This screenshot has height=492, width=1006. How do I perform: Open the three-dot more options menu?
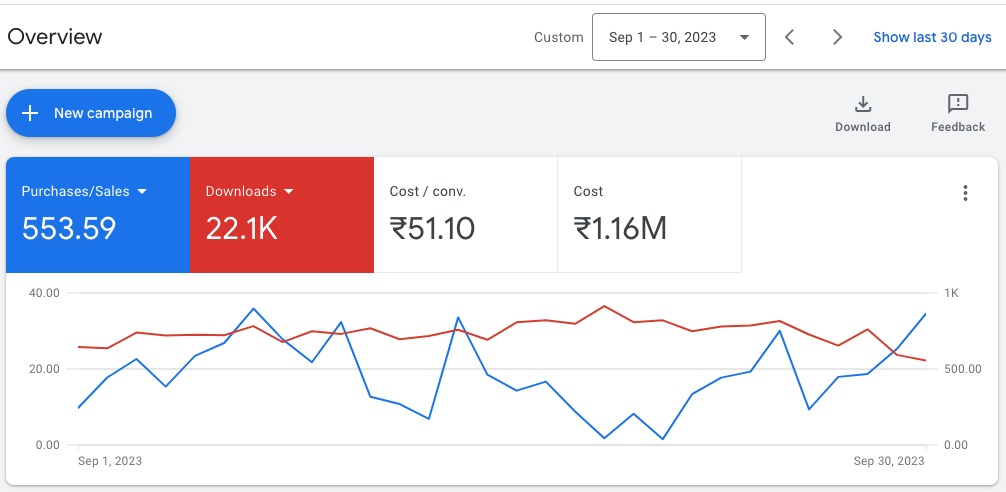965,194
